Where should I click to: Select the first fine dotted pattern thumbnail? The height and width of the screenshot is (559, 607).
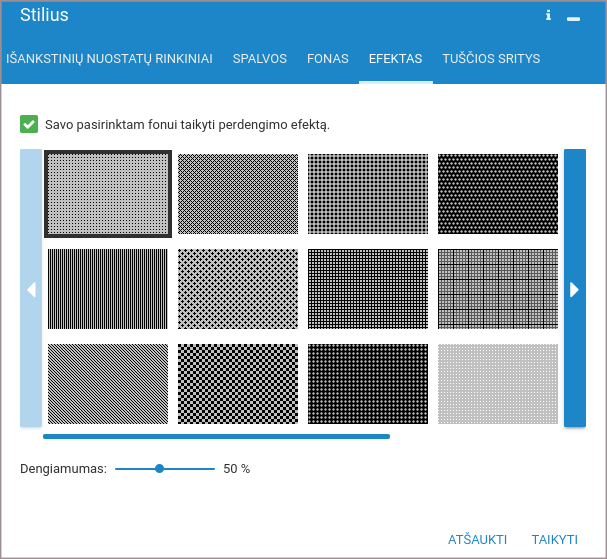(108, 194)
